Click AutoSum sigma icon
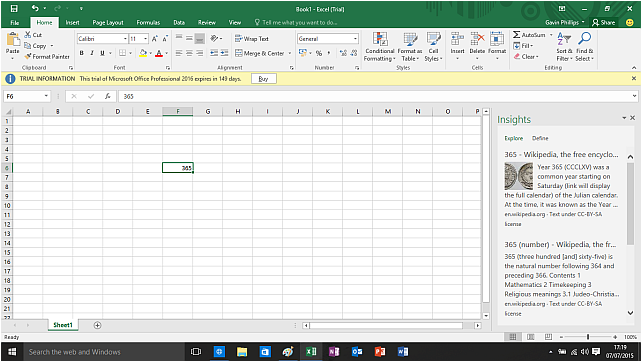641x361 pixels. coord(517,35)
